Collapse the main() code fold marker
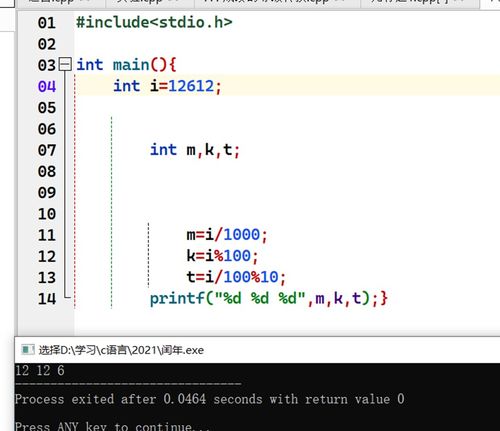 (x=65, y=64)
